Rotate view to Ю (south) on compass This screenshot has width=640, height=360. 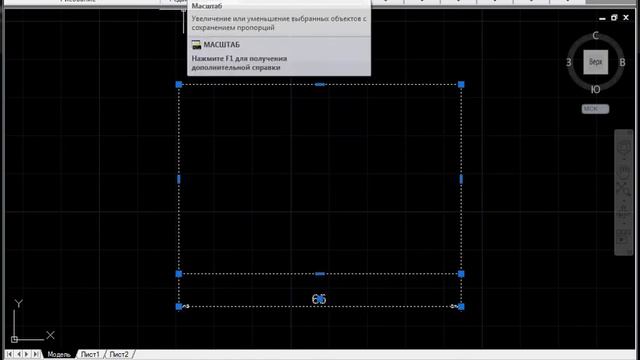point(596,89)
